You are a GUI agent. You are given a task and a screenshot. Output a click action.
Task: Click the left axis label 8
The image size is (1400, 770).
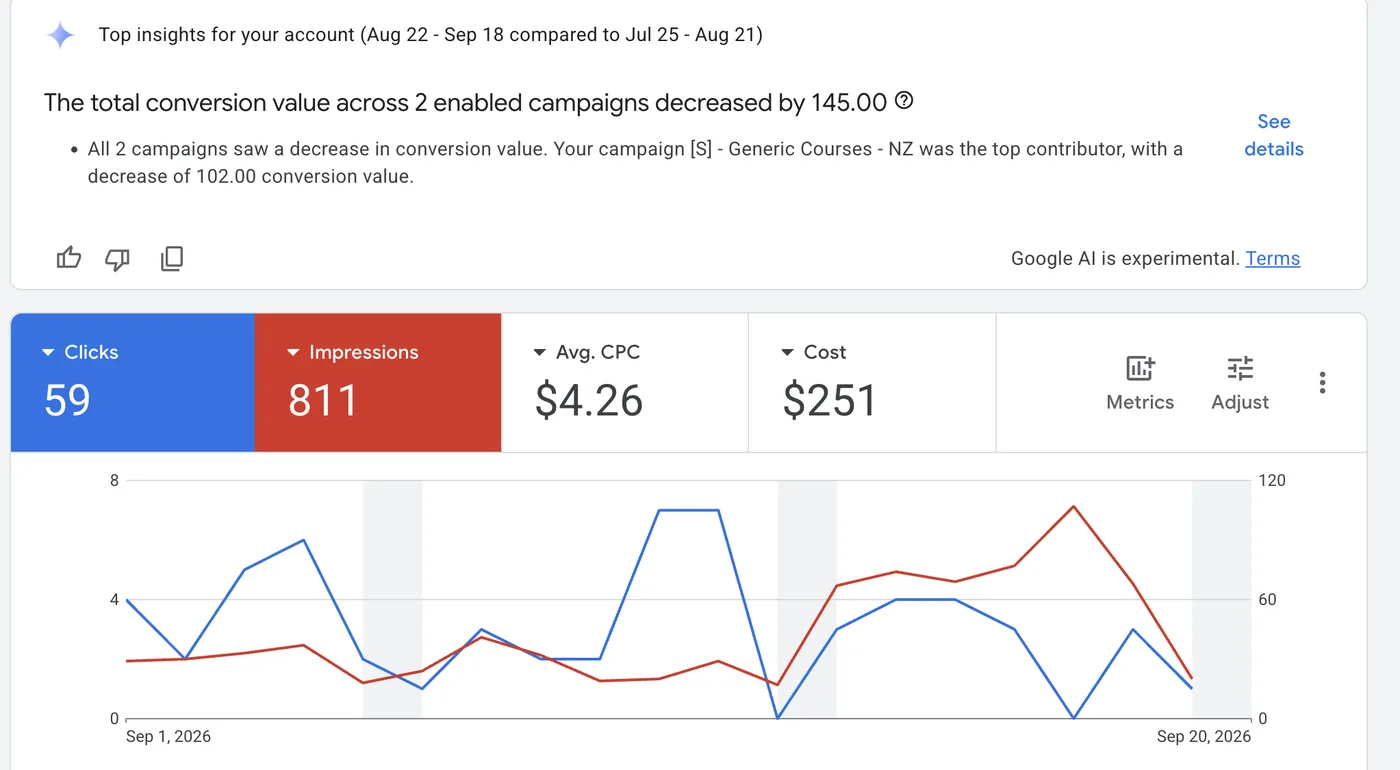click(114, 481)
